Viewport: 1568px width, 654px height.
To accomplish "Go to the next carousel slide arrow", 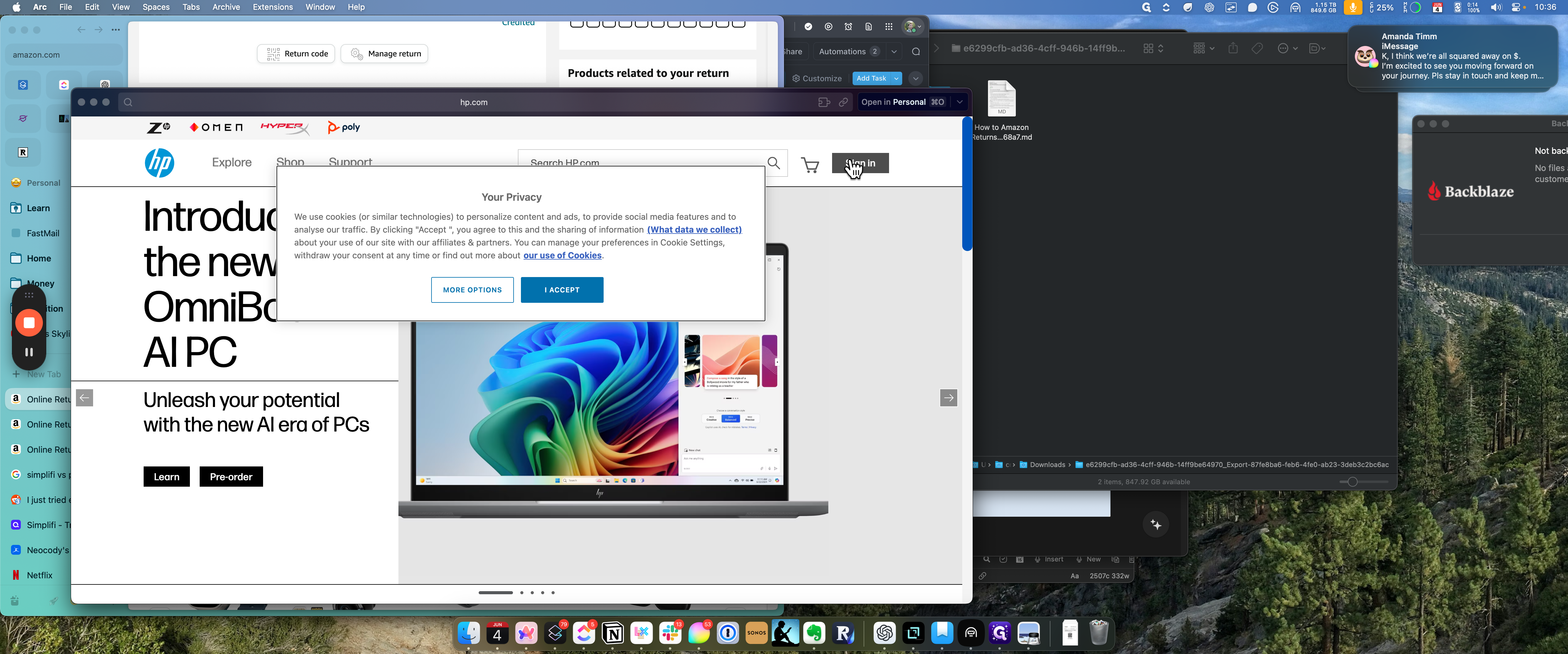I will point(948,397).
